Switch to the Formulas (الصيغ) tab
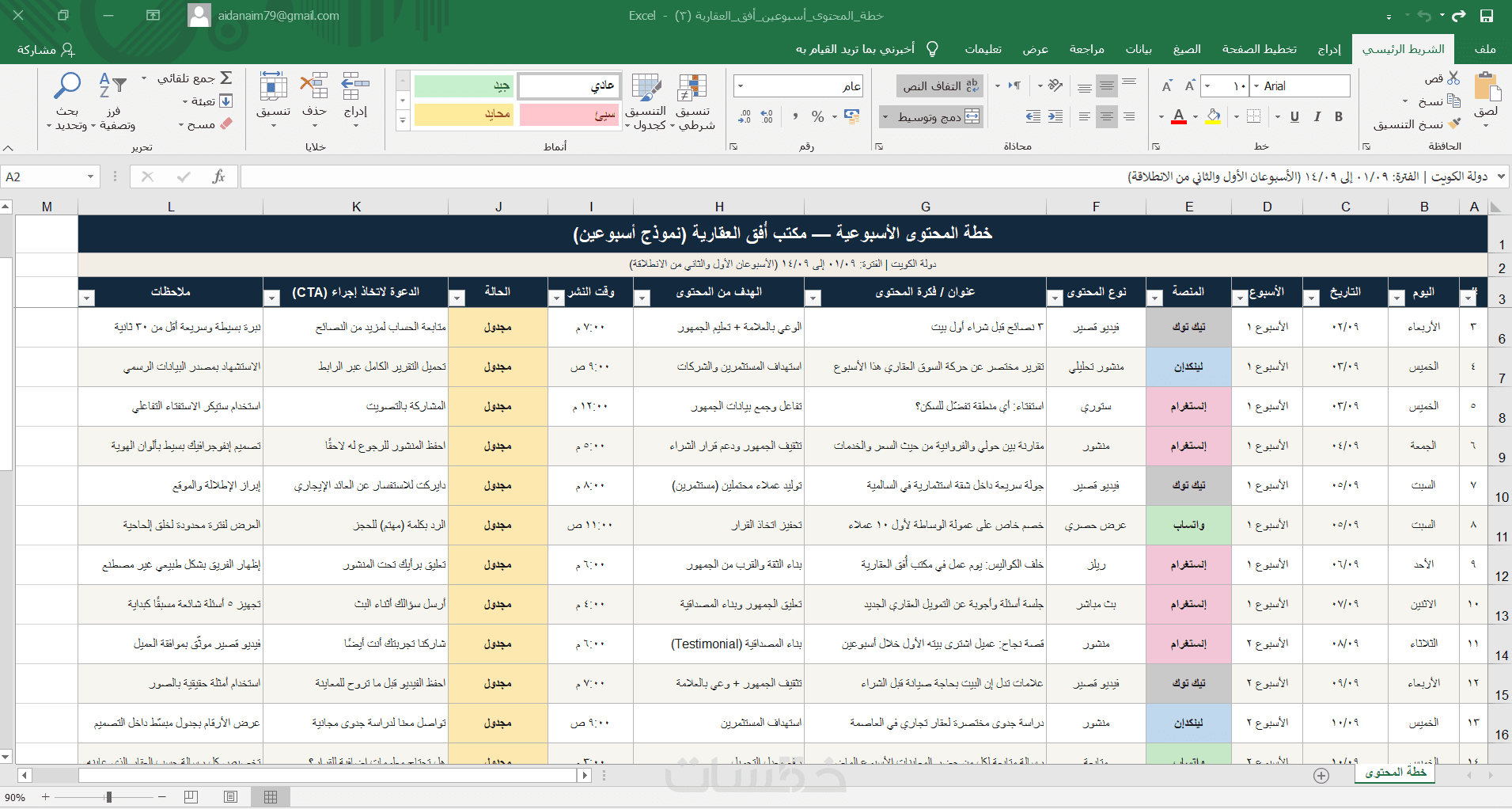This screenshot has width=1512, height=809. point(1187,49)
